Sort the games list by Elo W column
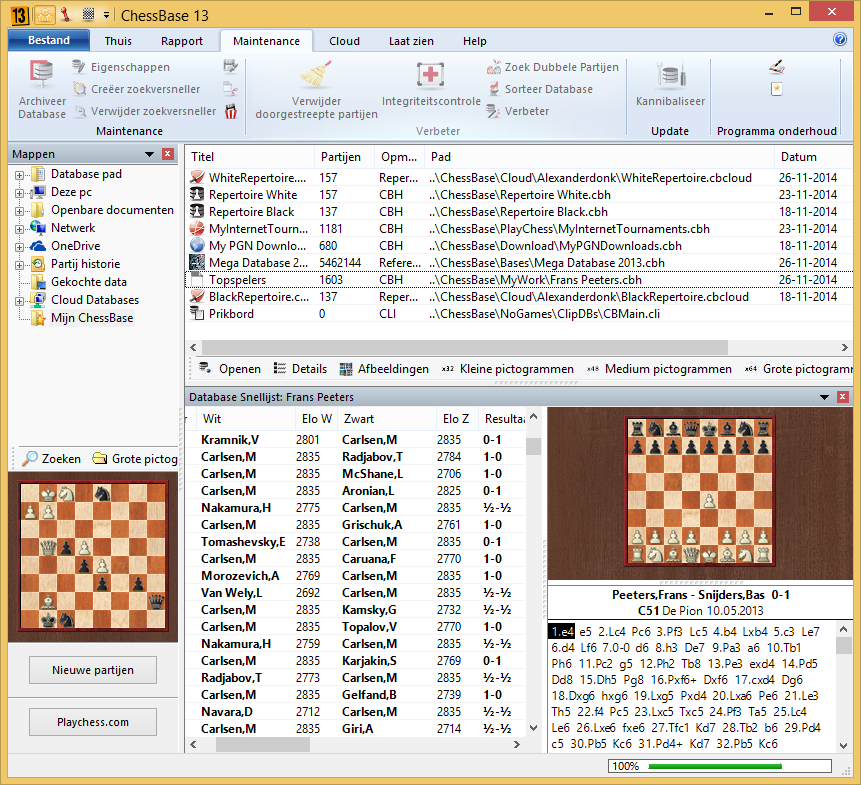The image size is (861, 785). pos(316,419)
